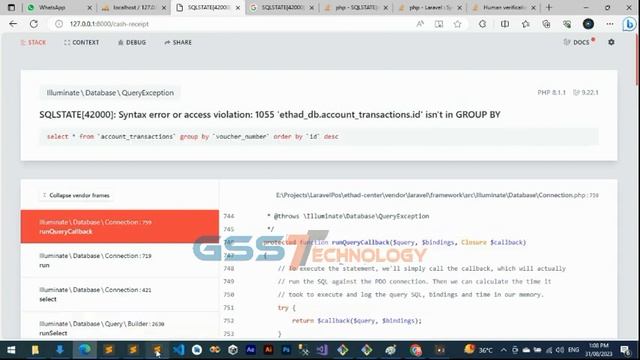Open Visual Studio Code from taskbar
The height and width of the screenshot is (360, 640).
coord(178,350)
